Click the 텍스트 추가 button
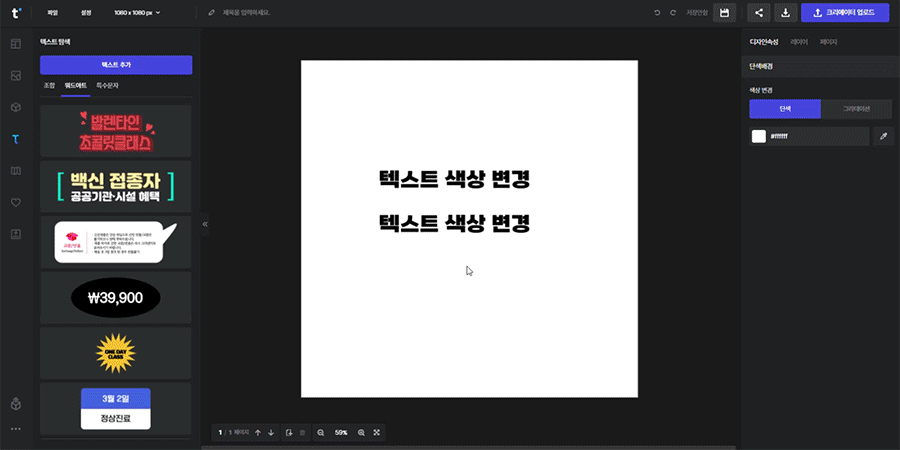This screenshot has height=450, width=900. coord(116,64)
